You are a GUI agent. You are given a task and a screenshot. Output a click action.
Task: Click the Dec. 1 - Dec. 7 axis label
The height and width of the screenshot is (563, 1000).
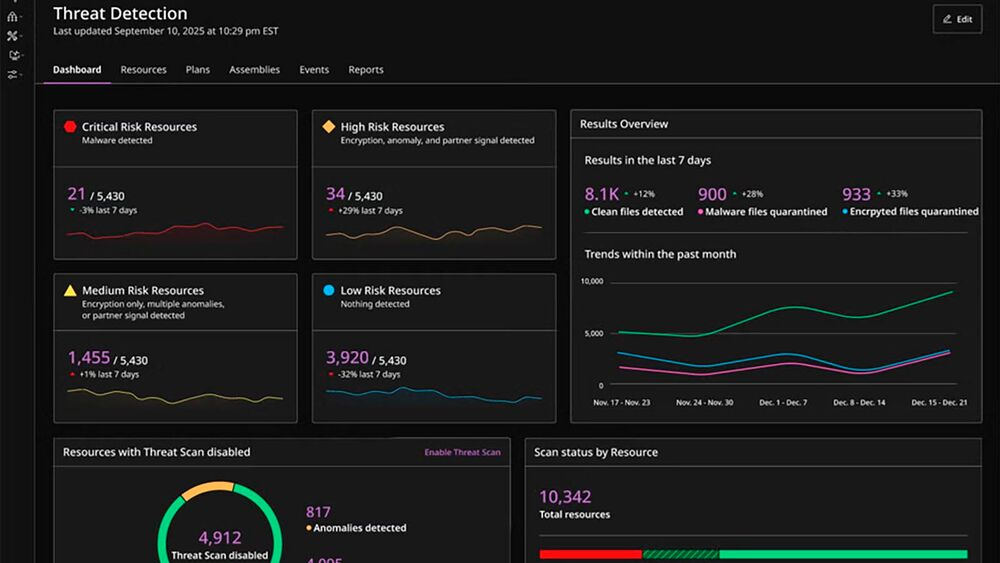tap(783, 402)
